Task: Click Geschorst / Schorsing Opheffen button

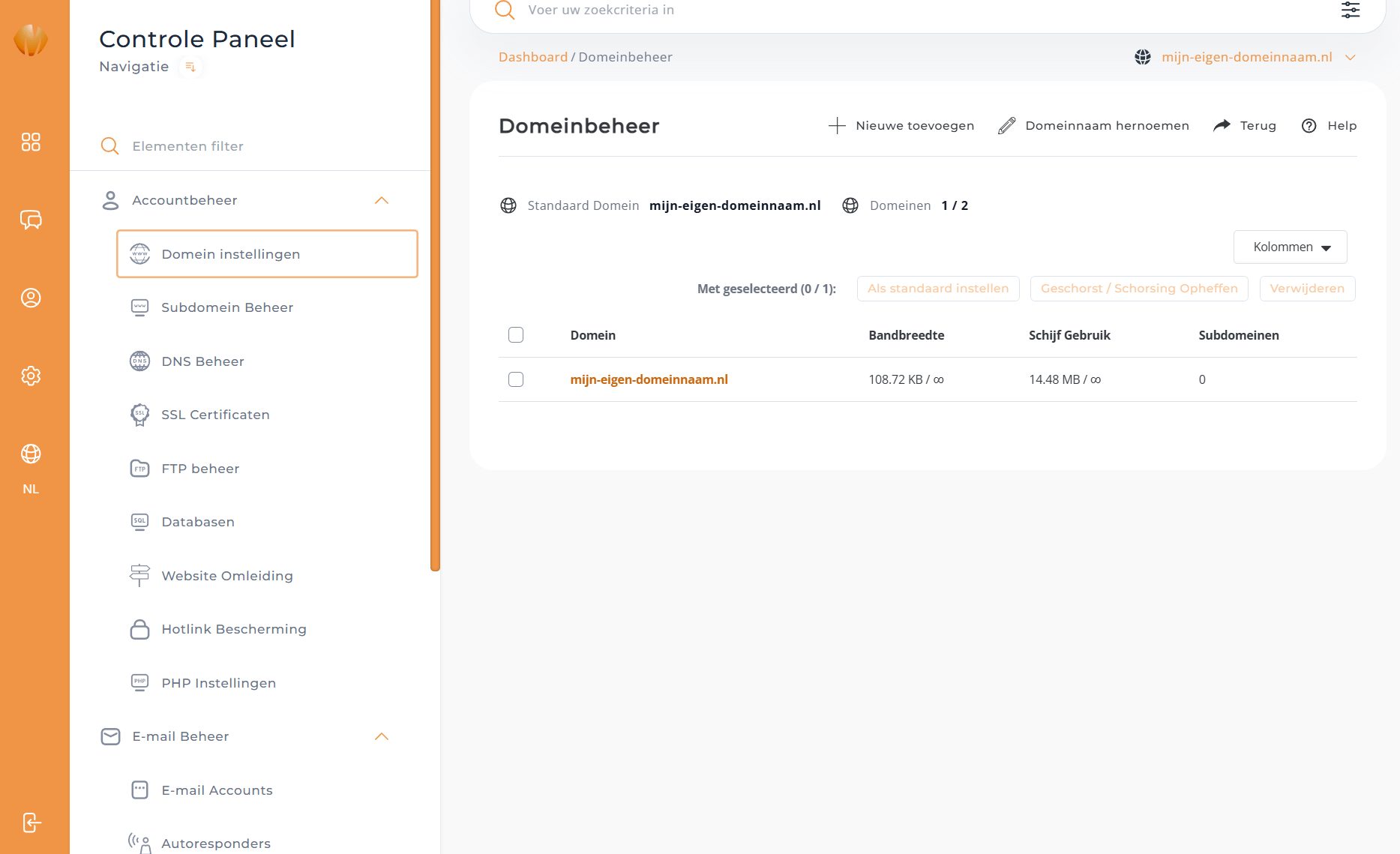Action: pos(1139,289)
